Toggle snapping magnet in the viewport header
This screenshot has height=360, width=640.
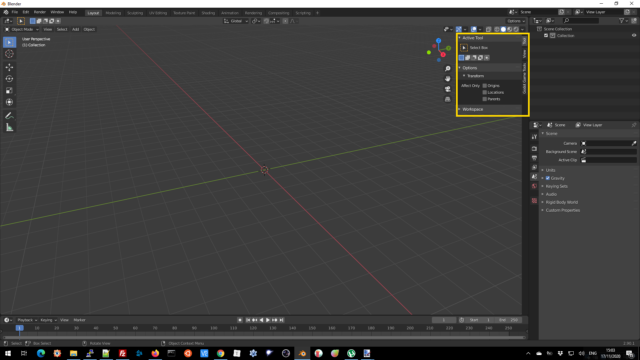(266, 21)
